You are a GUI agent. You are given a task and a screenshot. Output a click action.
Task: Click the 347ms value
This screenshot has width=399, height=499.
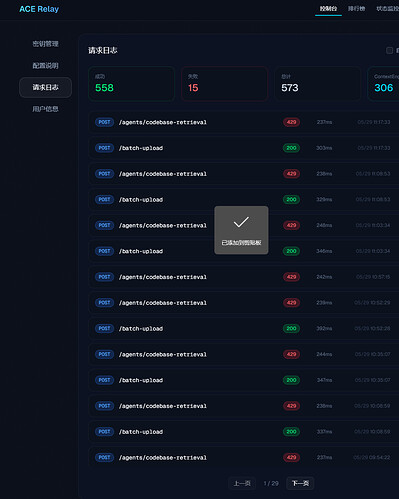[324, 380]
